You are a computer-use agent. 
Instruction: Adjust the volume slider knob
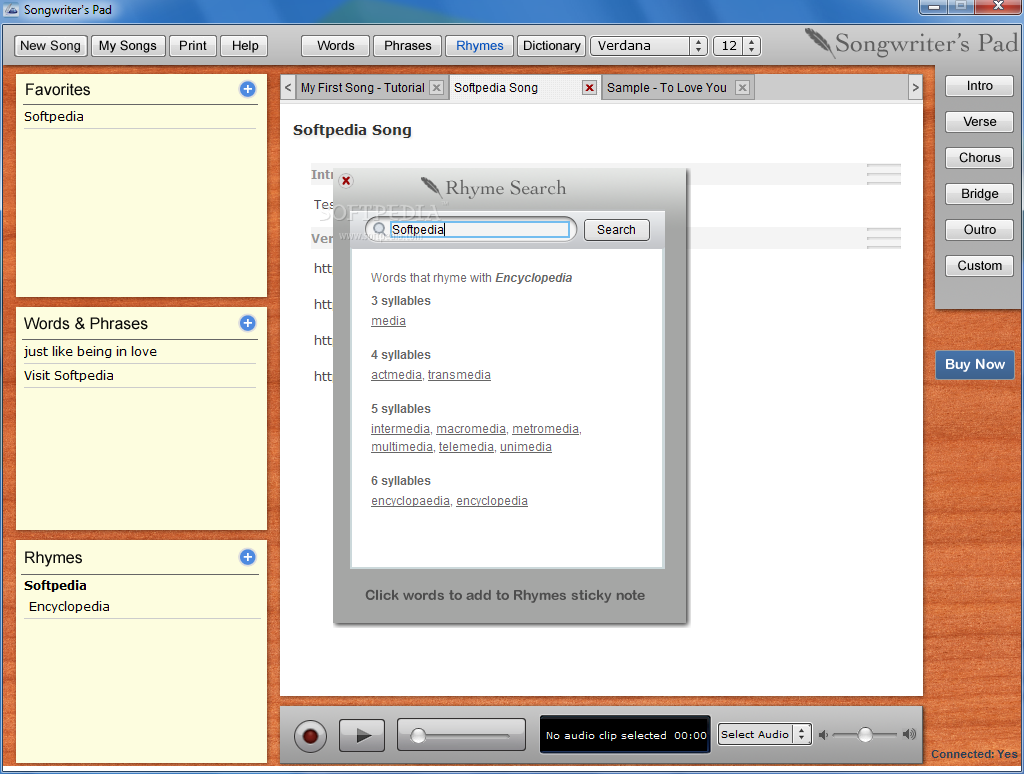865,735
